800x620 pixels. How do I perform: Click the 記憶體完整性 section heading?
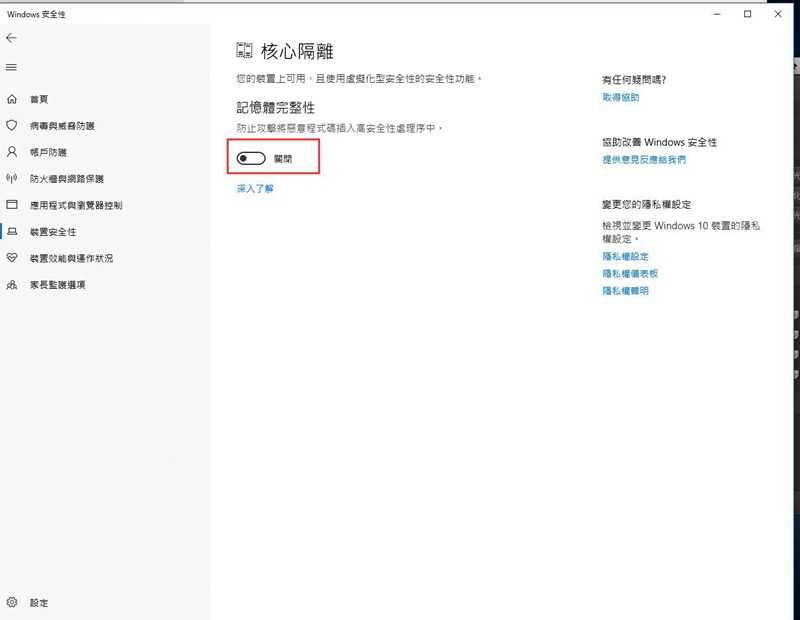tap(276, 108)
